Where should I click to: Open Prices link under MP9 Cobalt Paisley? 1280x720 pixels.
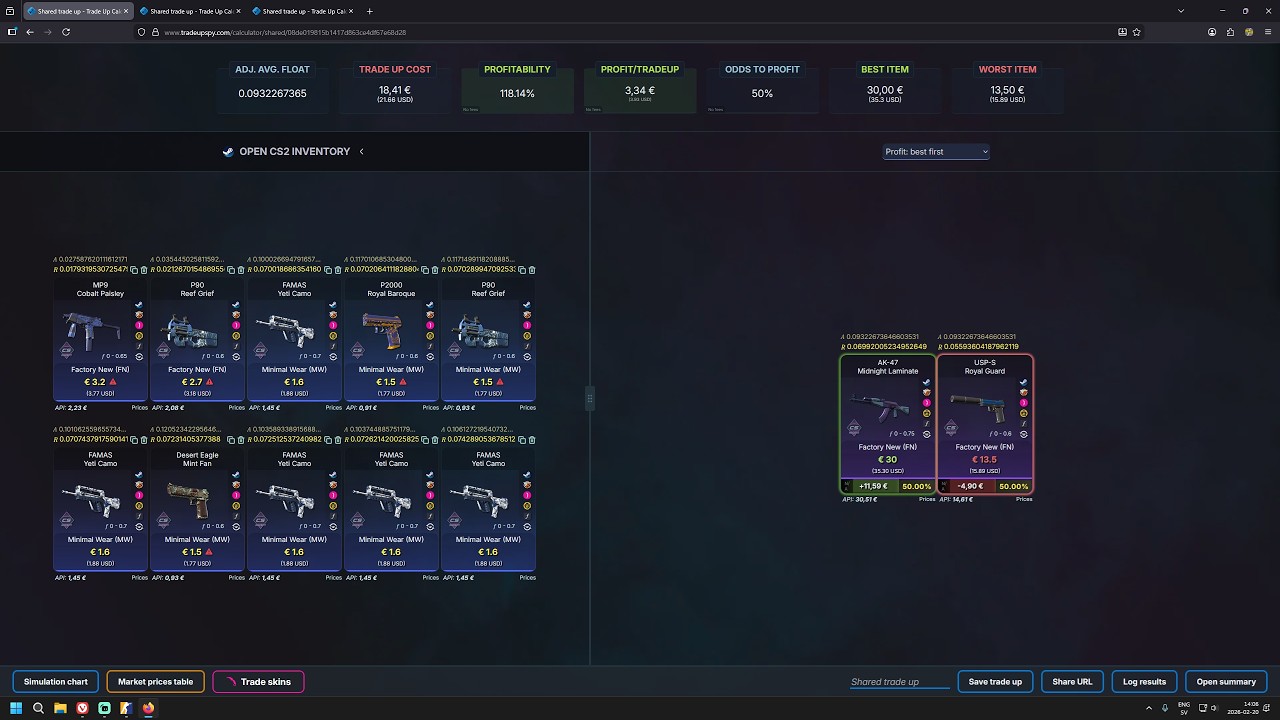139,408
